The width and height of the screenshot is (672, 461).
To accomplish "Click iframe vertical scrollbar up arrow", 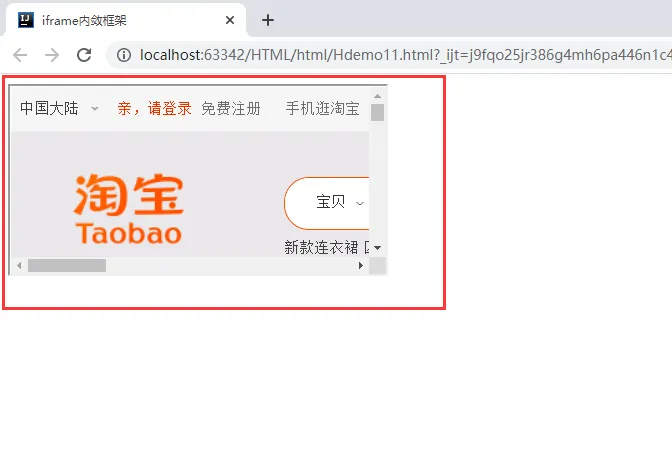I will (377, 96).
